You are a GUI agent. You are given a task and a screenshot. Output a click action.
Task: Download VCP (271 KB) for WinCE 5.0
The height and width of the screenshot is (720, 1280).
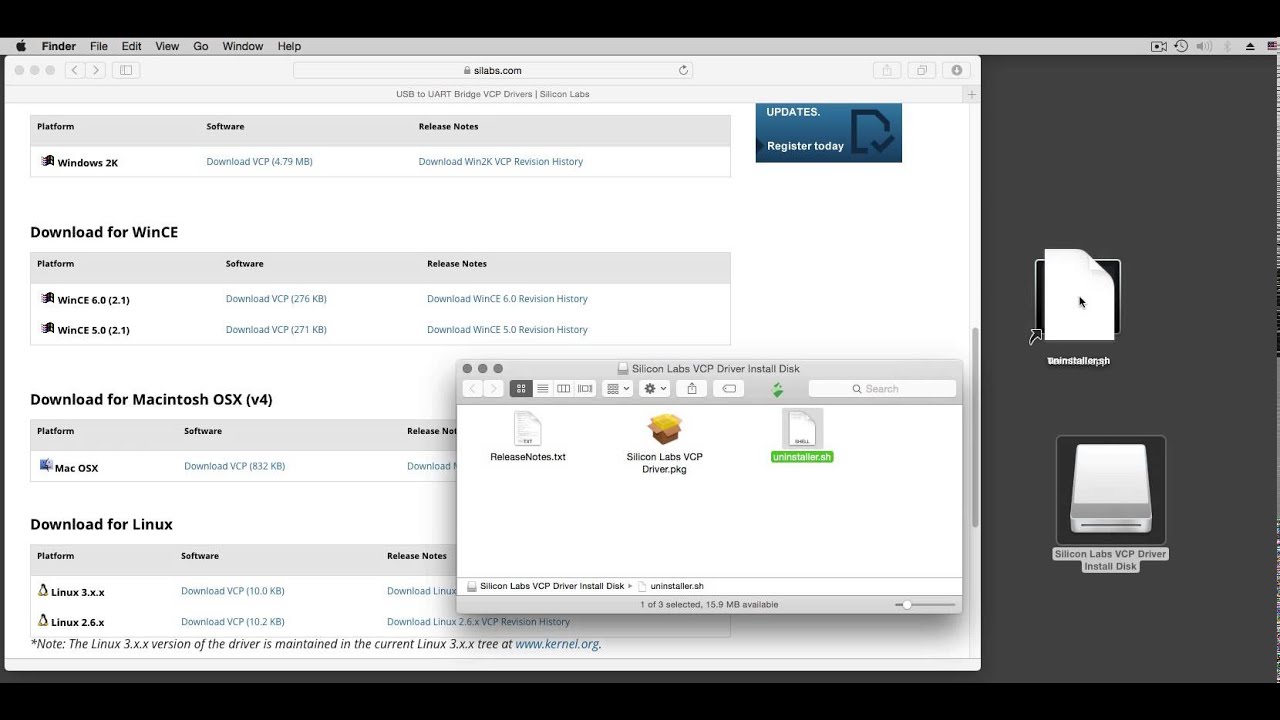(x=276, y=329)
